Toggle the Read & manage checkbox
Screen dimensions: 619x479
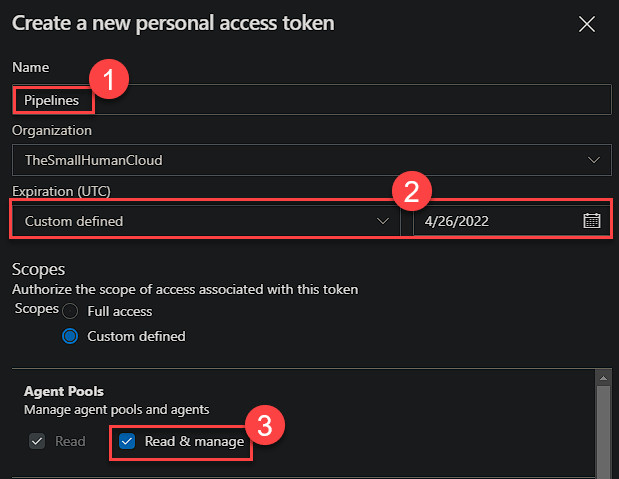coord(127,441)
